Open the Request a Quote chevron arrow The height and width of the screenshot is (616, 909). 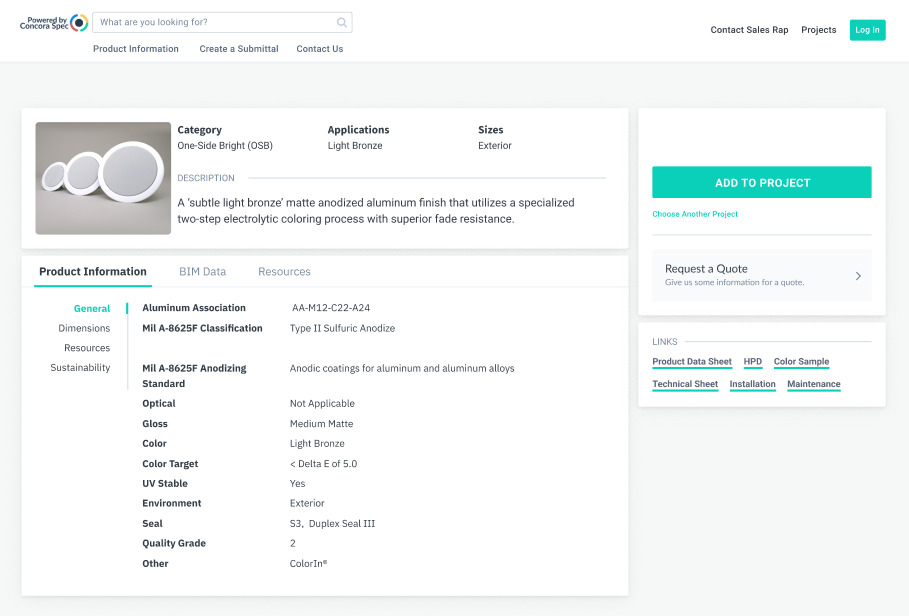point(858,276)
